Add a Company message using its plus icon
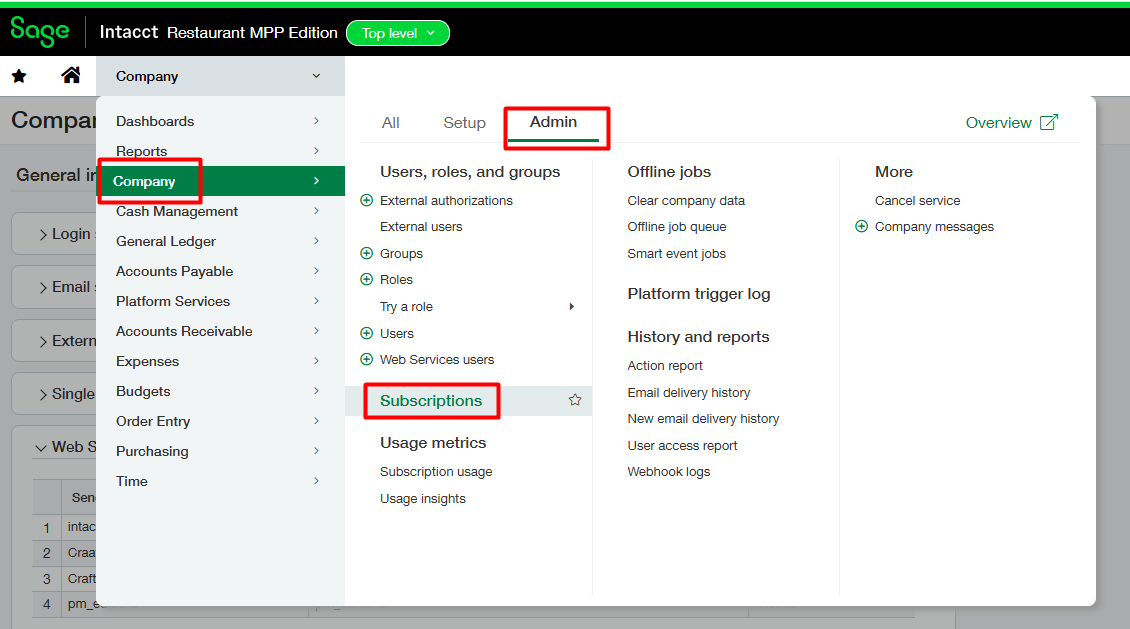 861,226
